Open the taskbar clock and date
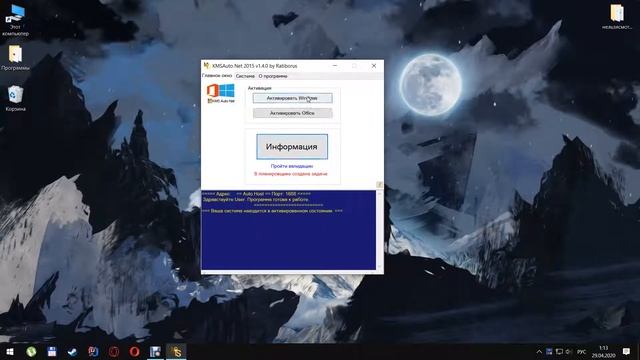 coord(603,351)
